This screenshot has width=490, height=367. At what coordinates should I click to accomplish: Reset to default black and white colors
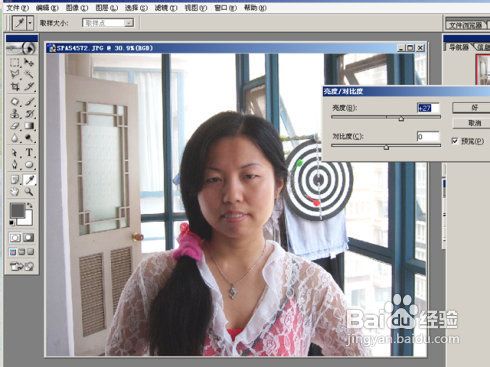point(12,222)
